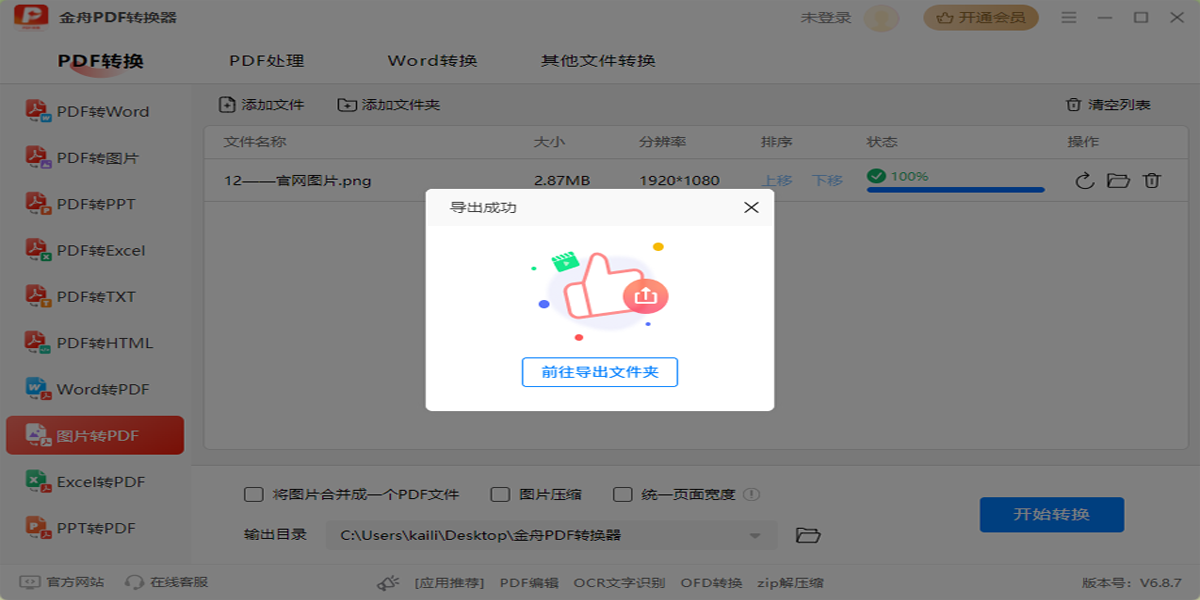Screen dimensions: 1200x600
Task: Click the app logo in title bar
Action: 31,17
